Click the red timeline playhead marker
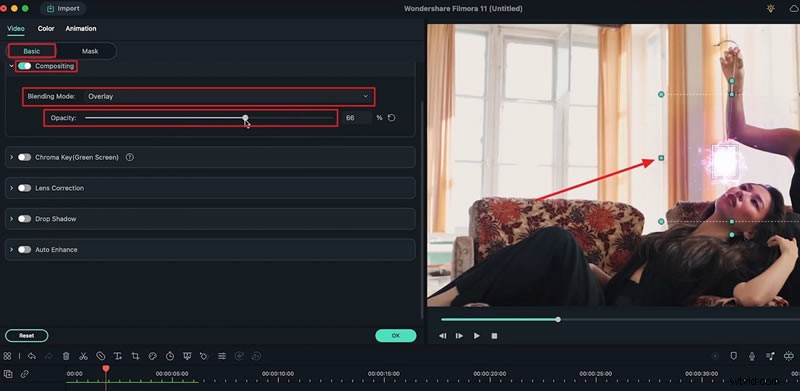Viewport: 800px width, 391px height. click(x=106, y=369)
